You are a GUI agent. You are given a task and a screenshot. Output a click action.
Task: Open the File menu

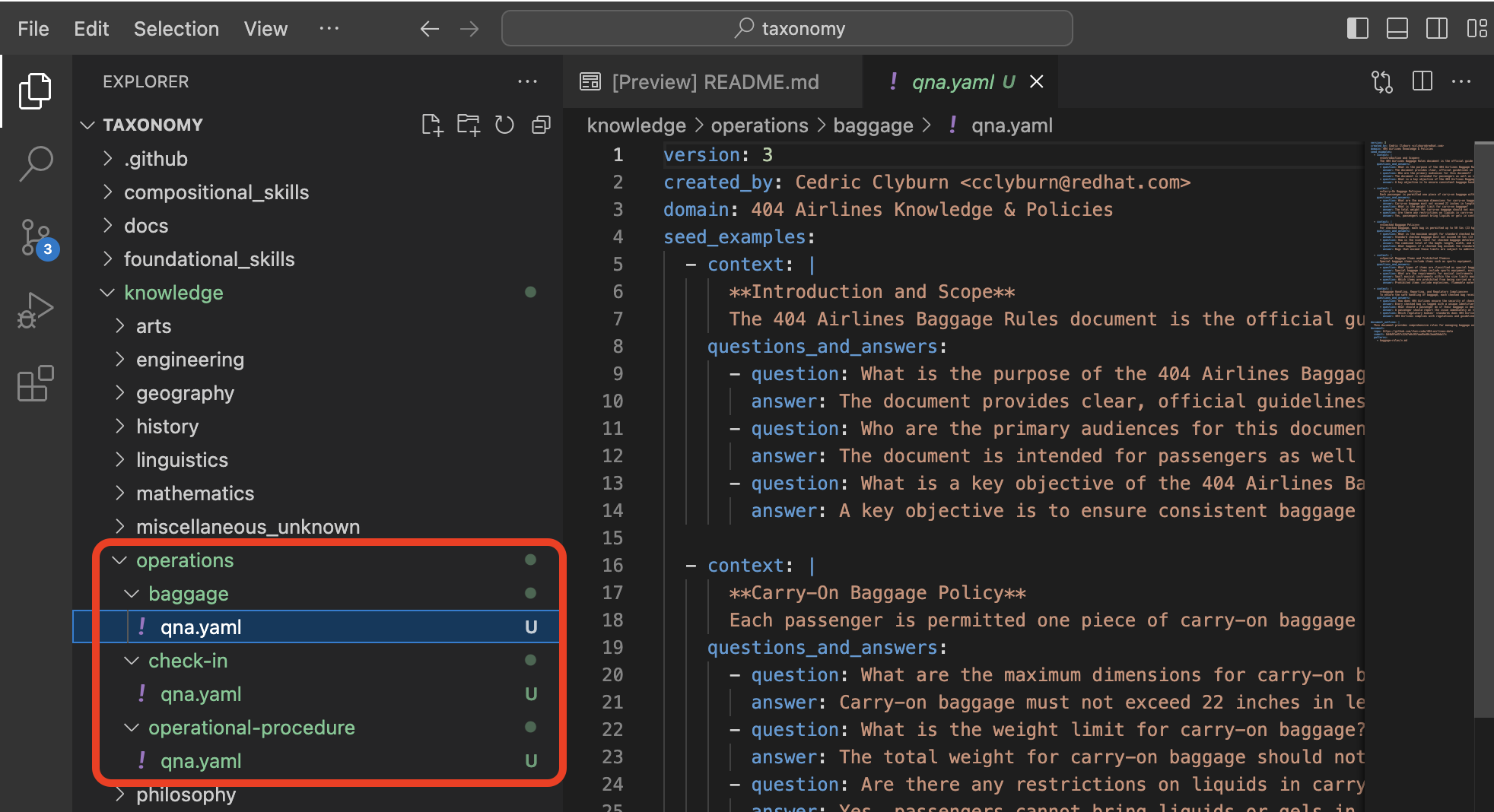click(x=33, y=29)
